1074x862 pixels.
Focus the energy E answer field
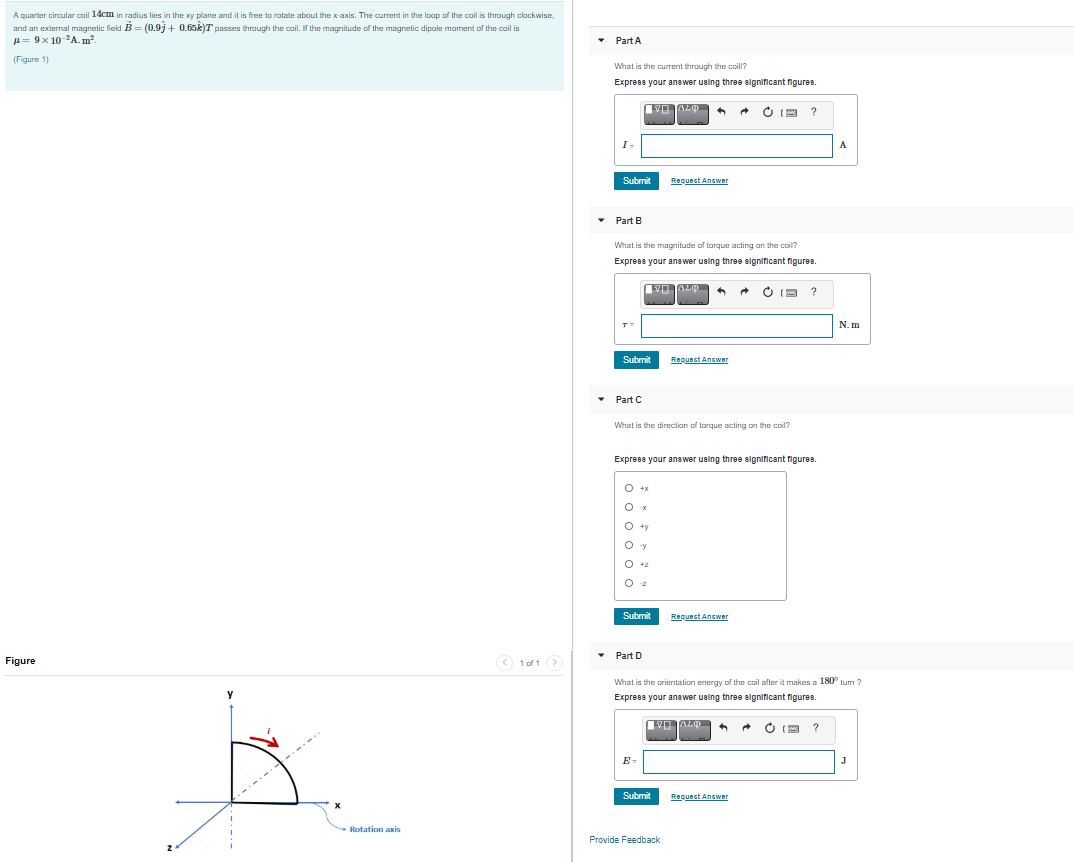(739, 762)
